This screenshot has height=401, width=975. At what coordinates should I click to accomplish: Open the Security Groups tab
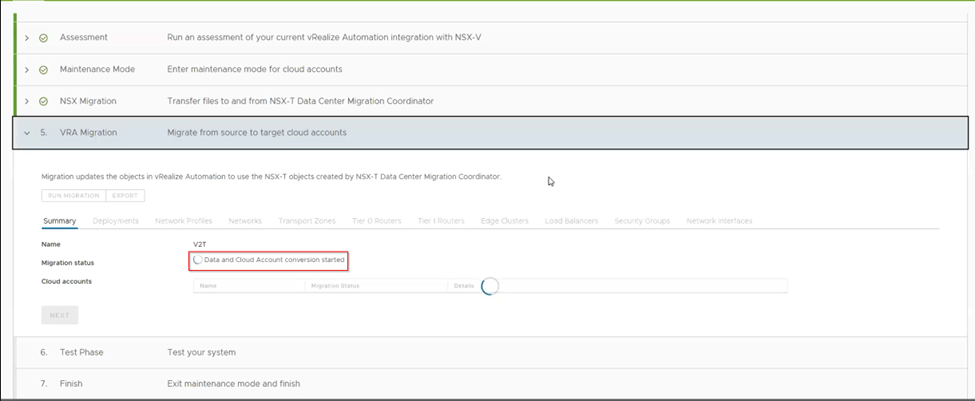click(642, 221)
